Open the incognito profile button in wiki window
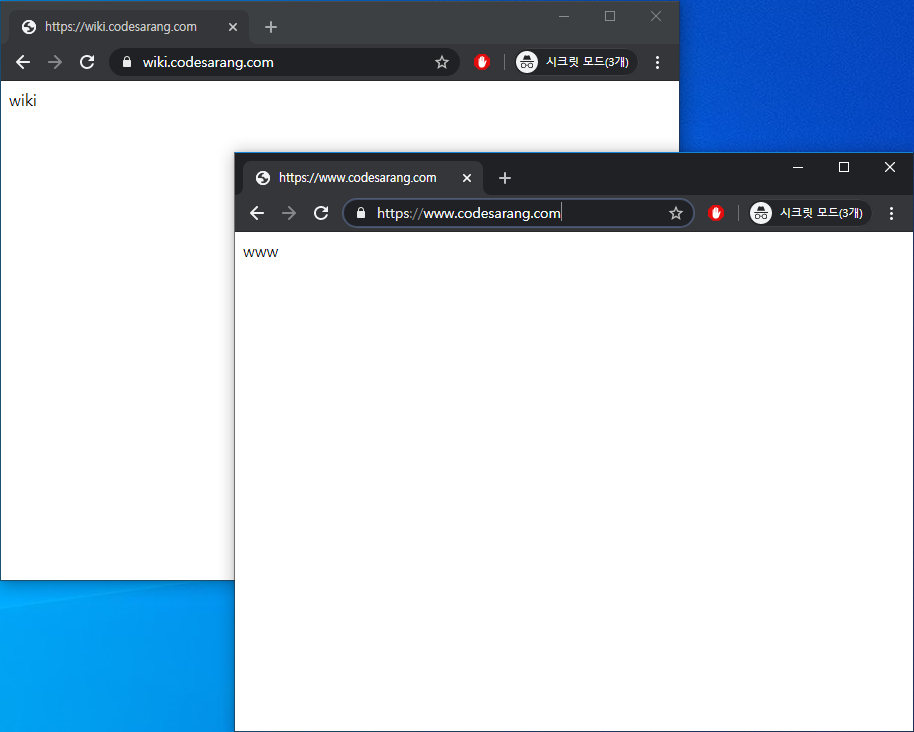The image size is (914, 732). (575, 62)
